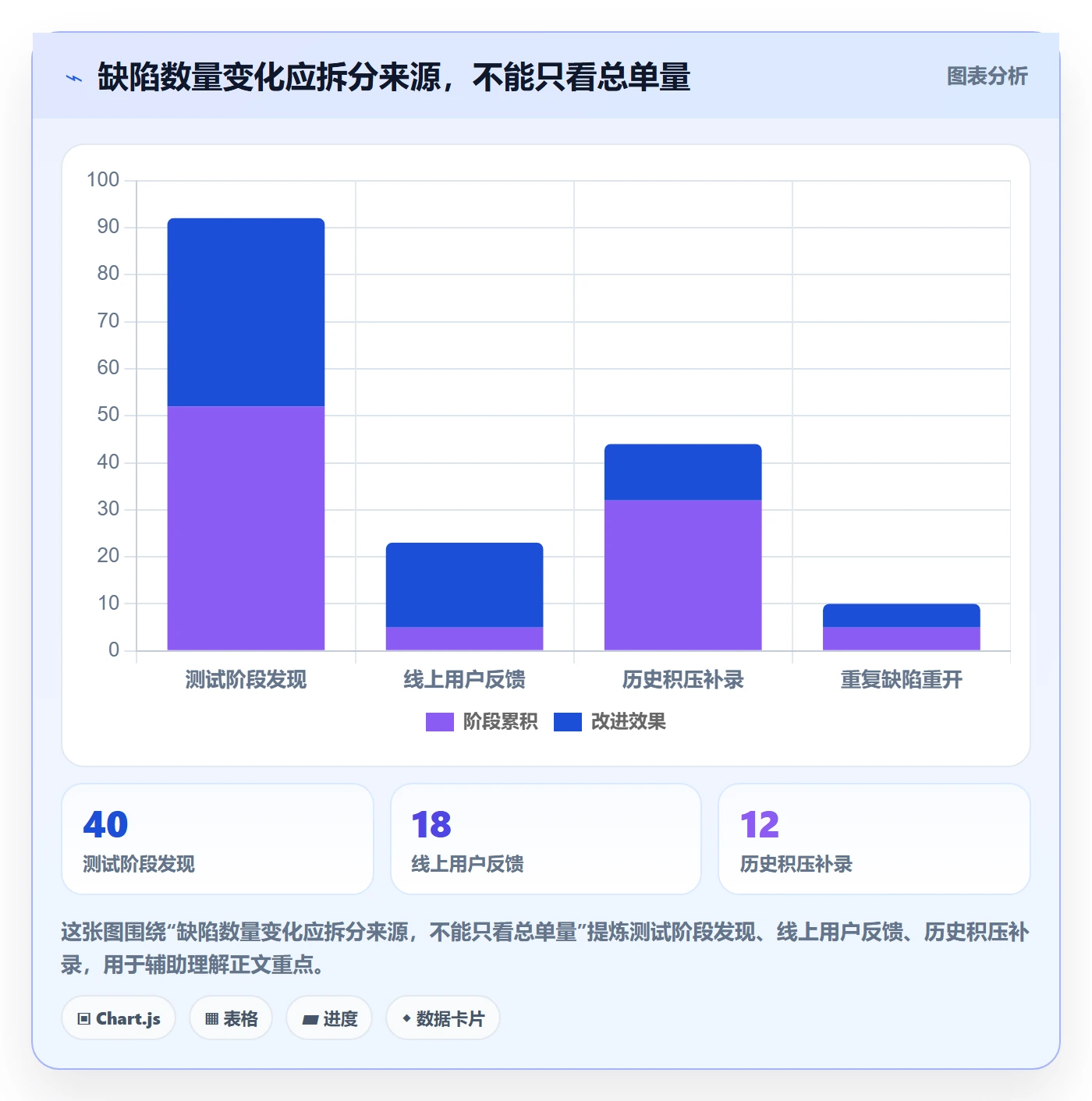Click the purple segment of the 历史积压补录 bar
Image resolution: width=1092 pixels, height=1101 pixels.
[x=682, y=575]
